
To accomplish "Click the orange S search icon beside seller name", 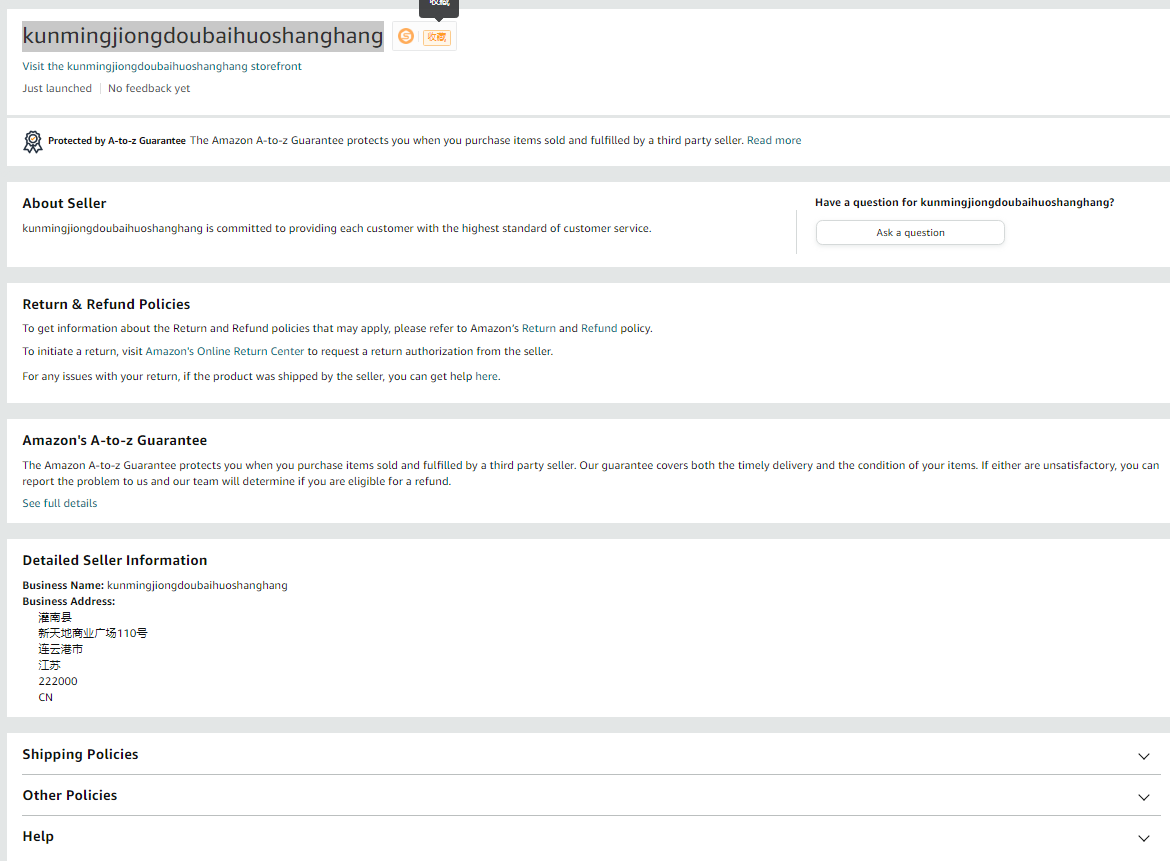I will [406, 36].
